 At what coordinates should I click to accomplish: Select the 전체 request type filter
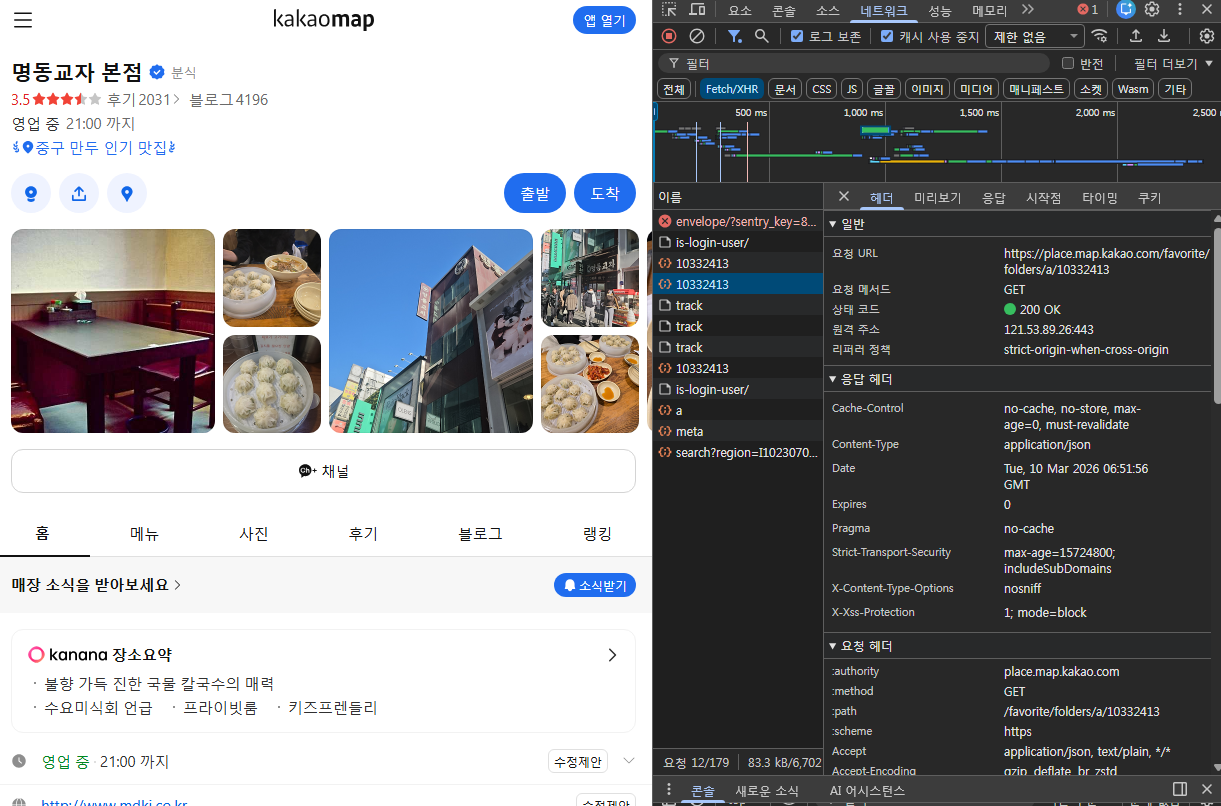pyautogui.click(x=674, y=89)
